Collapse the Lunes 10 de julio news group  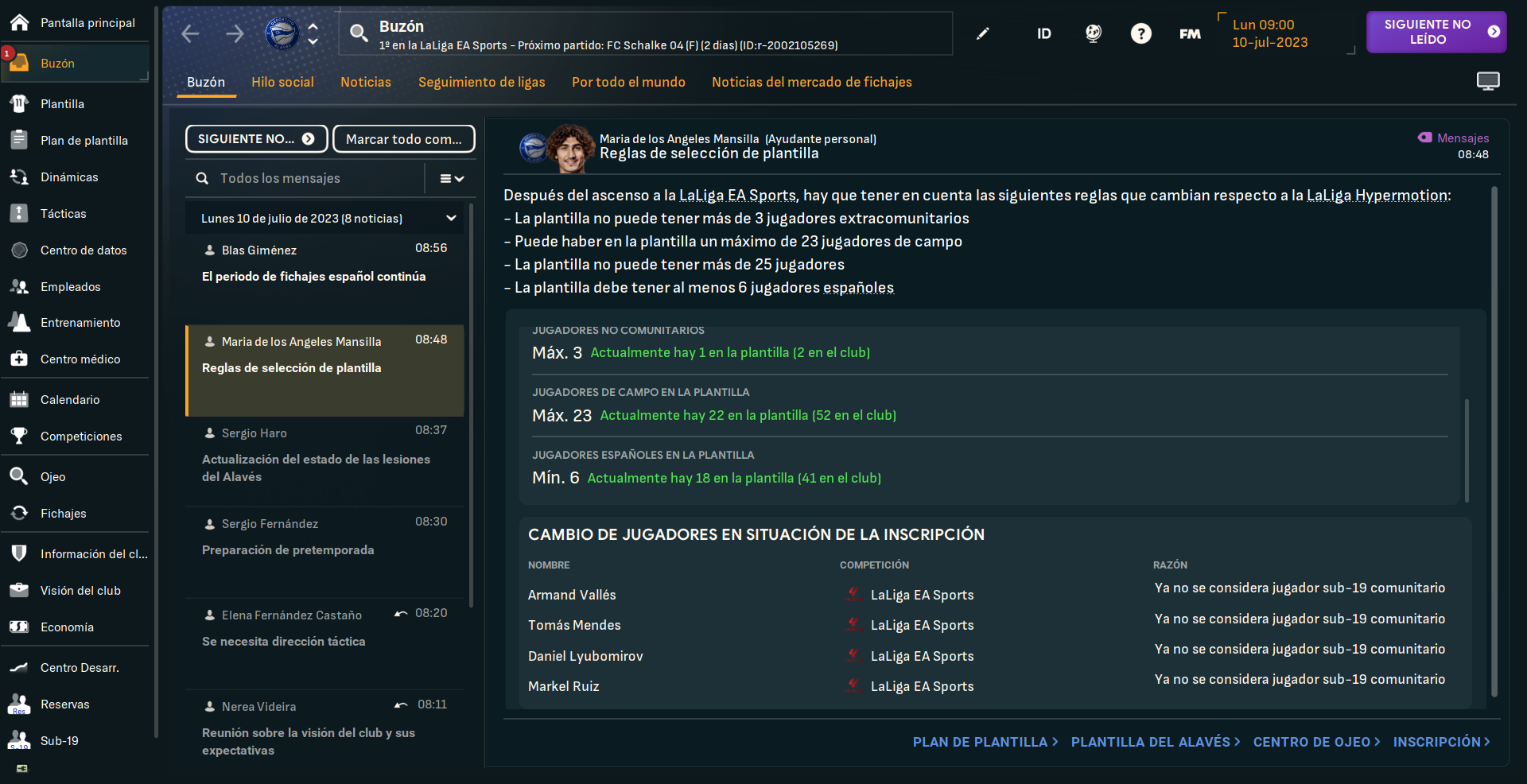coord(451,218)
